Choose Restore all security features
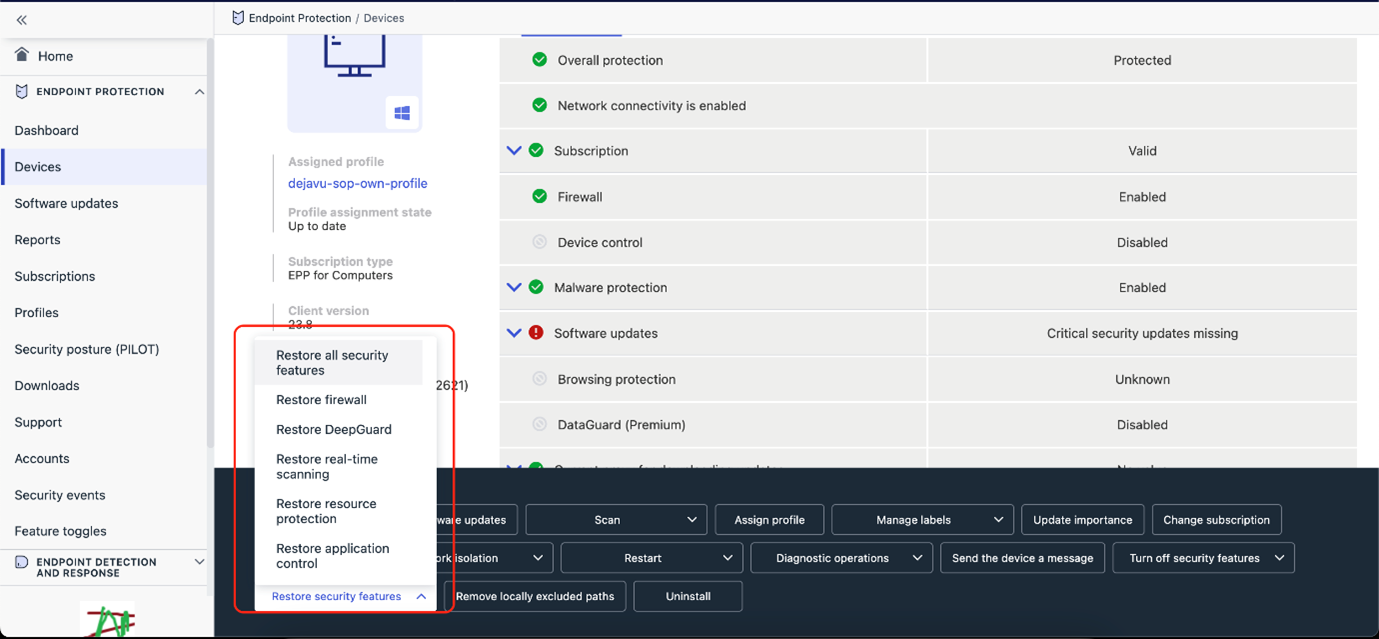Image resolution: width=1379 pixels, height=639 pixels. (338, 363)
